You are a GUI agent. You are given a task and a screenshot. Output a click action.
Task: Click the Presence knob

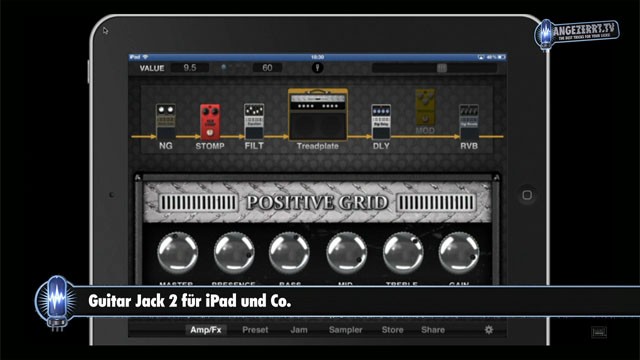point(234,253)
